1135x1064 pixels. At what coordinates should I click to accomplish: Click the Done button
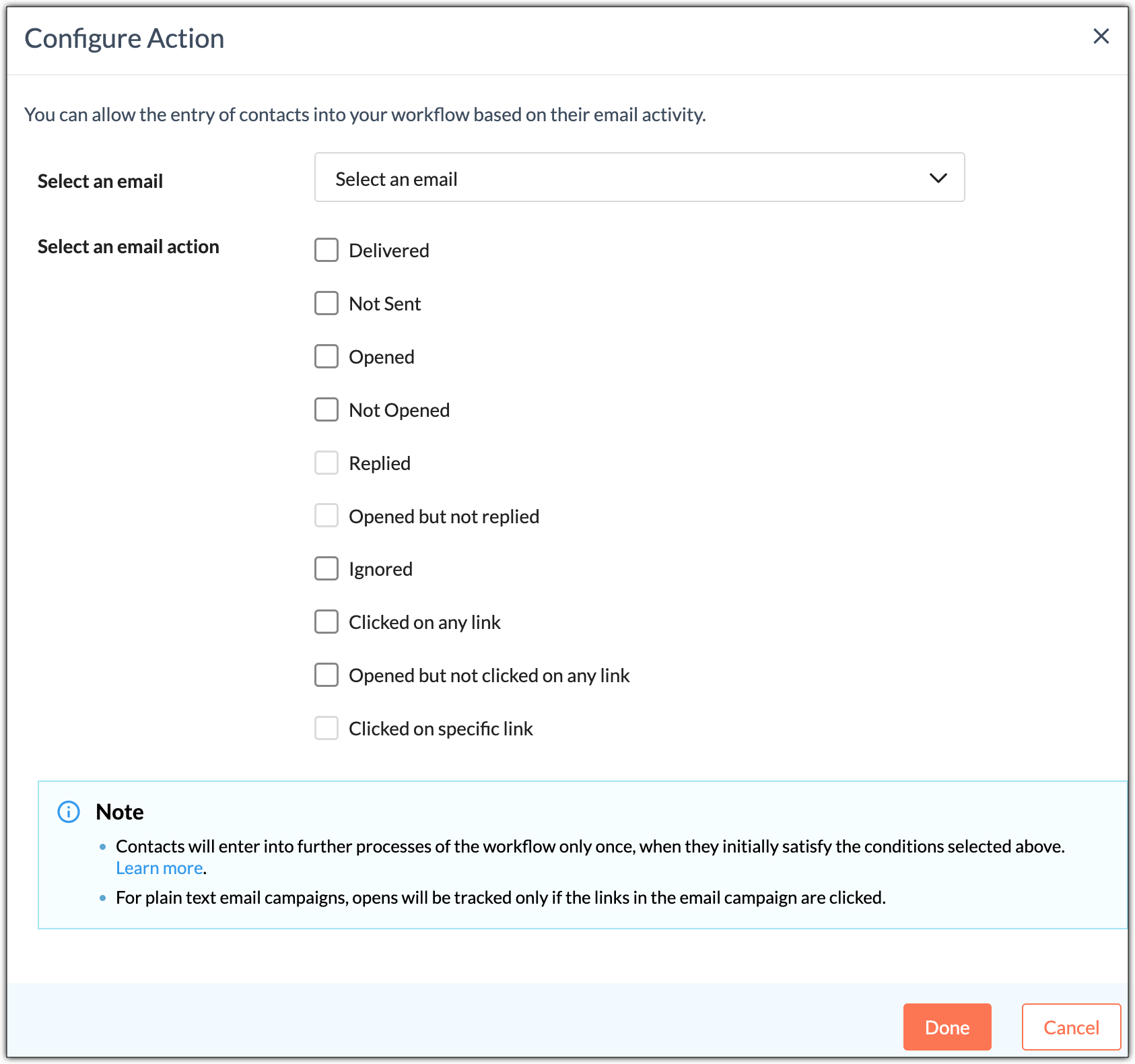coord(947,1027)
